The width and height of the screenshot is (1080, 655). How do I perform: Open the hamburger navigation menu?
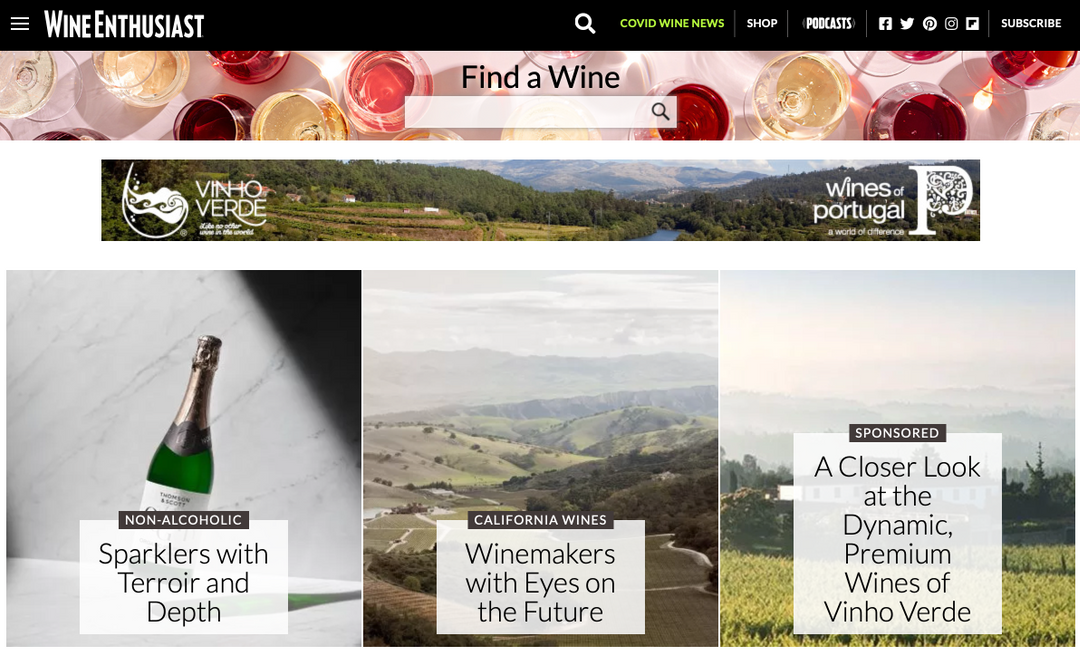click(20, 24)
